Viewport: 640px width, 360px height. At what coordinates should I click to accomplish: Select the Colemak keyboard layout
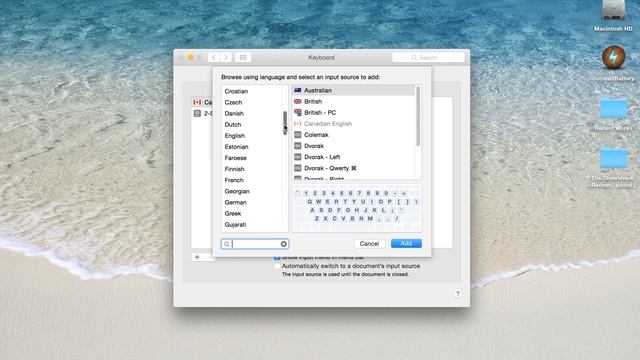(353, 135)
